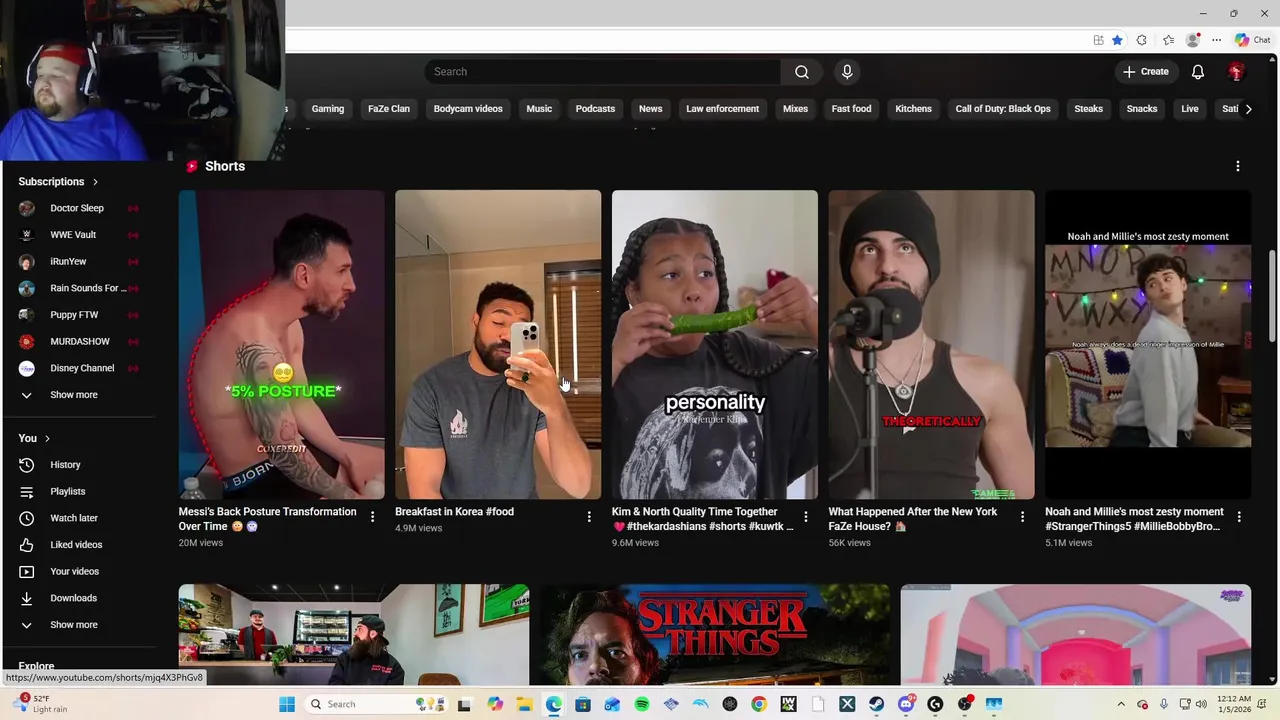Open the You section header
1280x720 pixels.
coord(34,438)
